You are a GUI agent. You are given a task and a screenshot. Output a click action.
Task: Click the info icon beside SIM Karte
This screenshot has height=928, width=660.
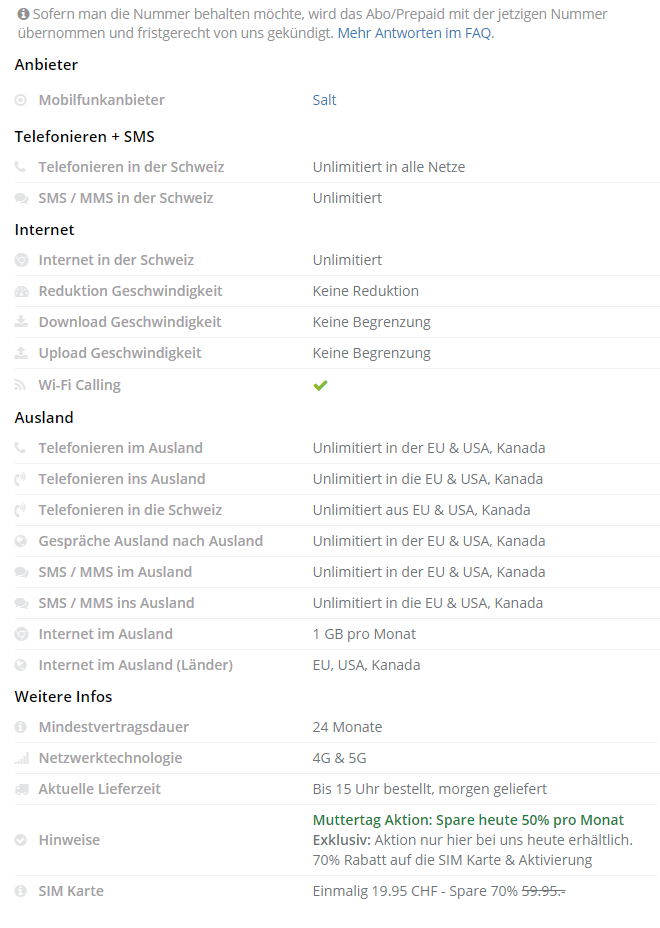pyautogui.click(x=21, y=891)
